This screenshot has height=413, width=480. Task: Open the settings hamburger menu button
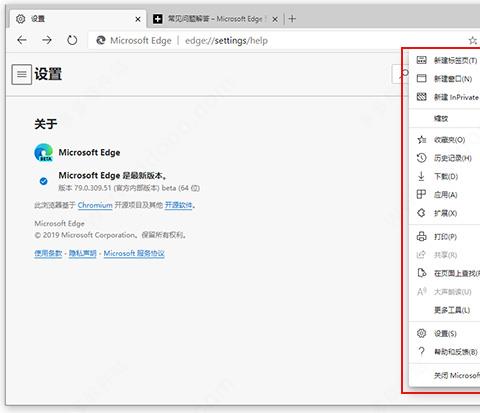click(x=22, y=74)
